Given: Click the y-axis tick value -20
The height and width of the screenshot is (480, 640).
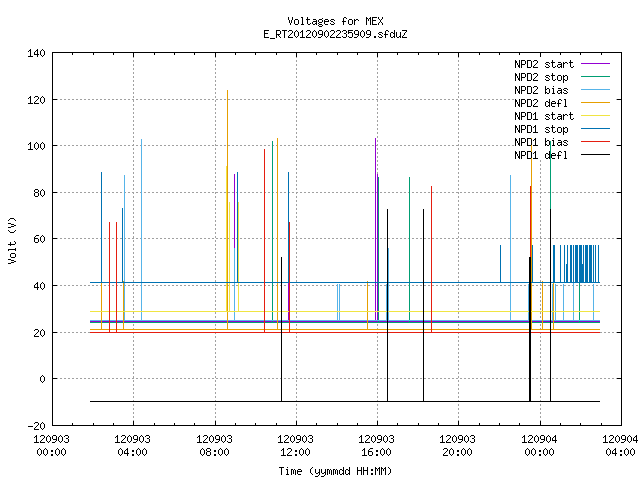Looking at the screenshot, I should click(36, 426).
